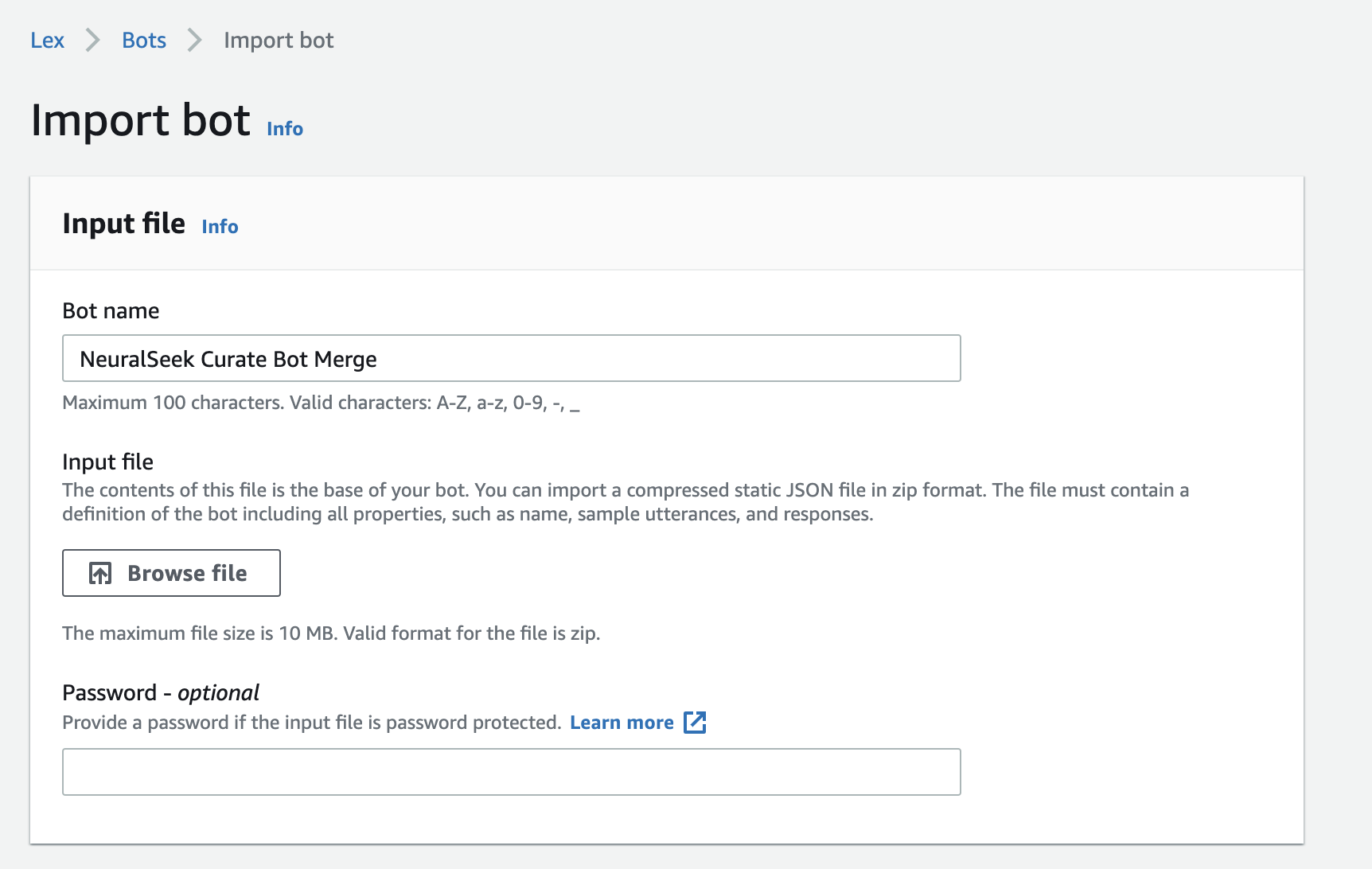The image size is (1372, 869).
Task: Click the Input file label above description
Action: (107, 462)
